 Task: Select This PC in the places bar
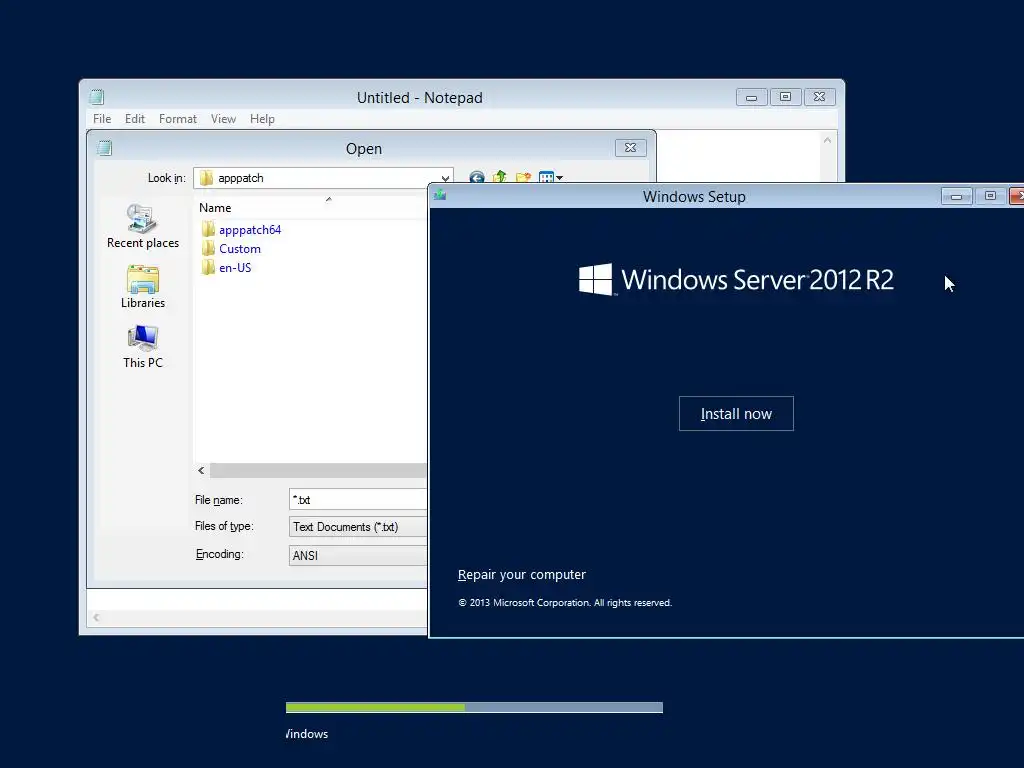[x=142, y=346]
